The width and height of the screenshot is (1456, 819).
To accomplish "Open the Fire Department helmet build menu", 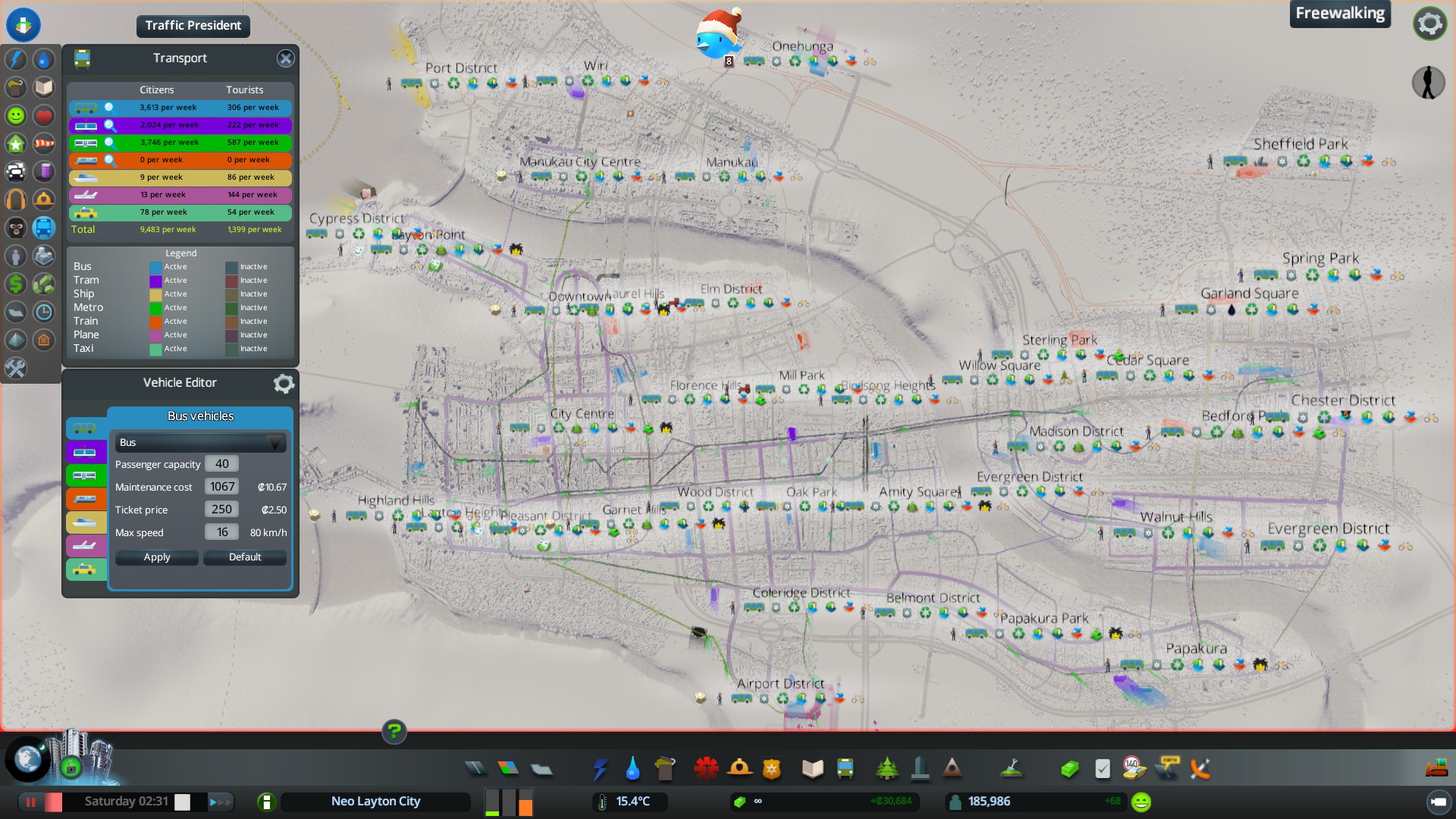I will click(x=739, y=769).
